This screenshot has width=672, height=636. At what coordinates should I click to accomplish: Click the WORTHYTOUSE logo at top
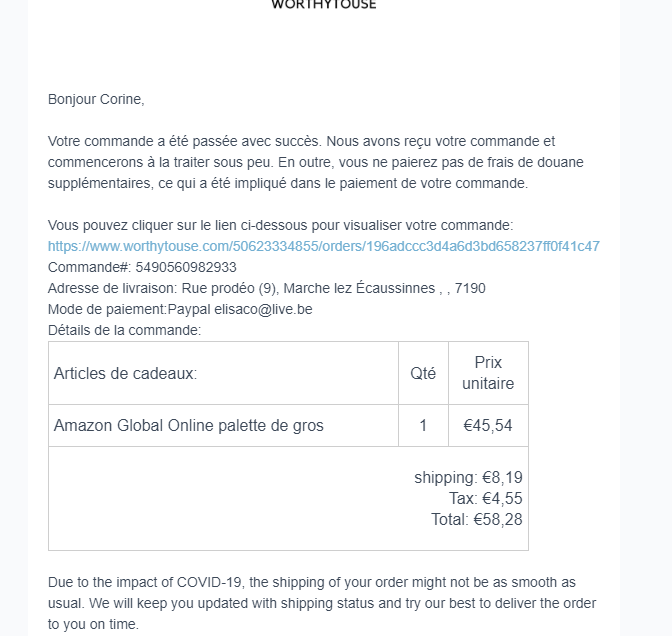(324, 5)
